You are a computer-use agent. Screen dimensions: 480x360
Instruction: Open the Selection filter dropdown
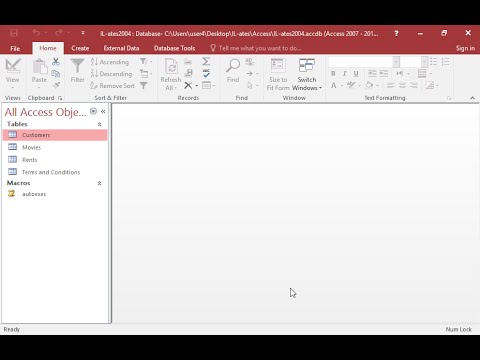point(146,61)
